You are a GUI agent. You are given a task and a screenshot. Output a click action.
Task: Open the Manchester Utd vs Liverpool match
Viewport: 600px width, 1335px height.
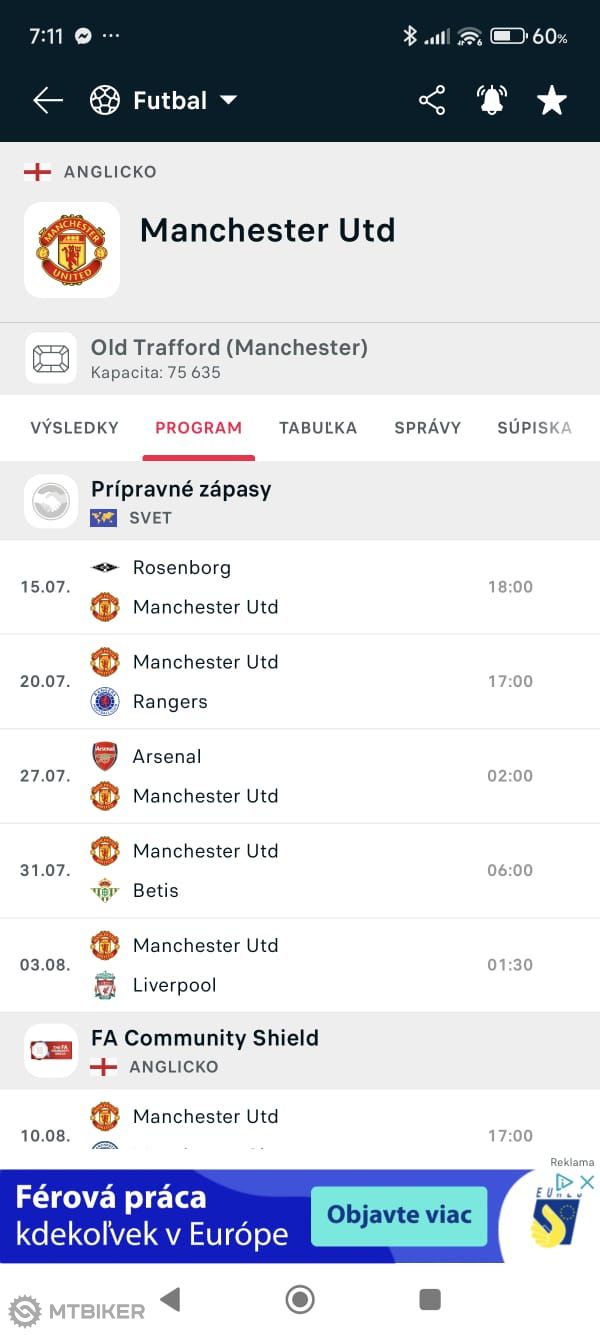click(x=300, y=965)
